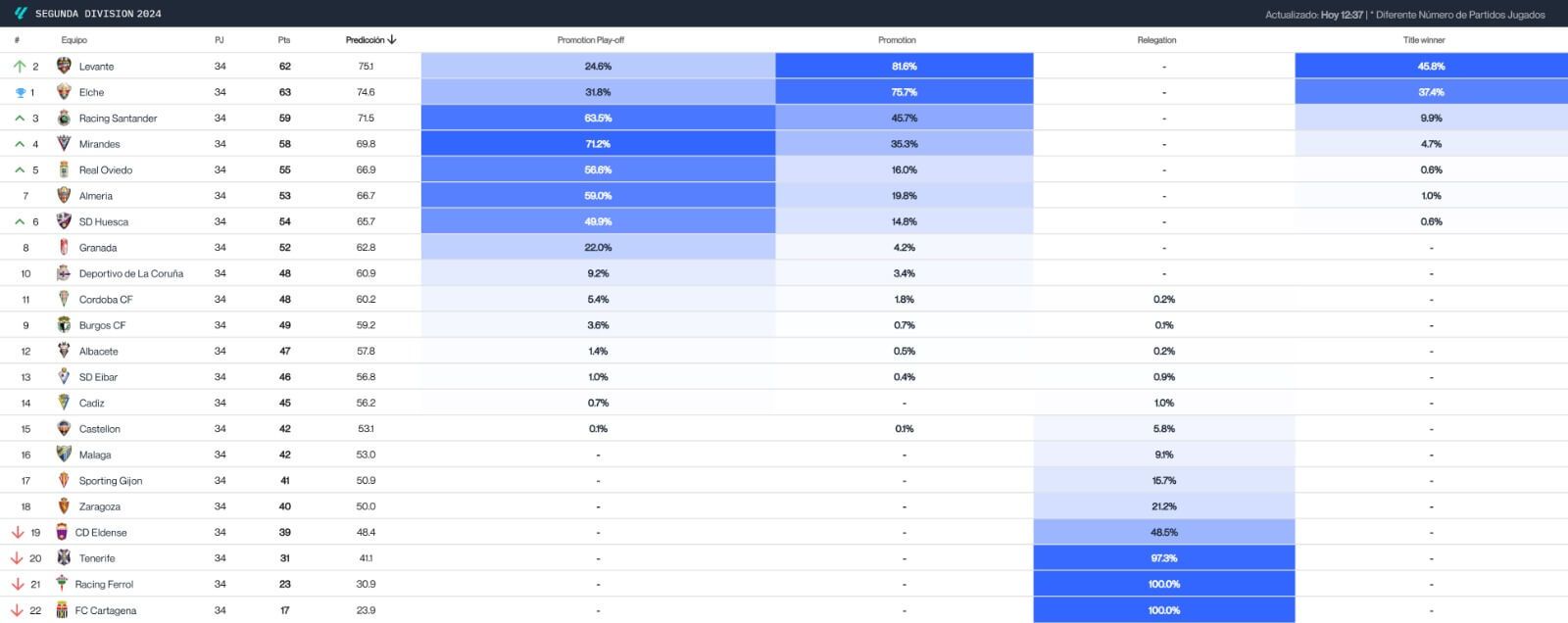Click the FC Cartagena club crest
Image resolution: width=1568 pixels, height=623 pixels.
[x=62, y=610]
